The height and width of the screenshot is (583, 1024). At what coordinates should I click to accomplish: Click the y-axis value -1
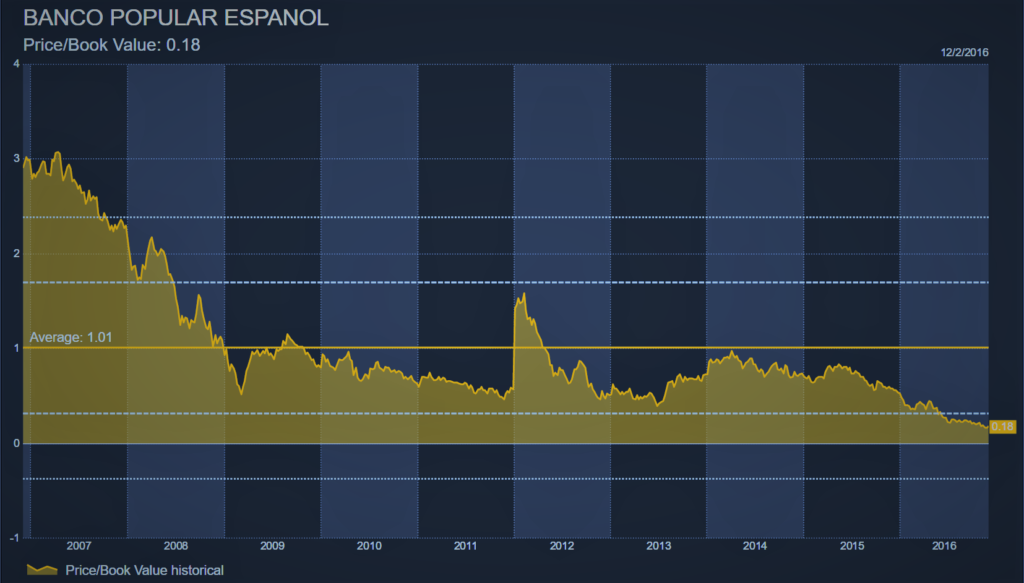14,538
